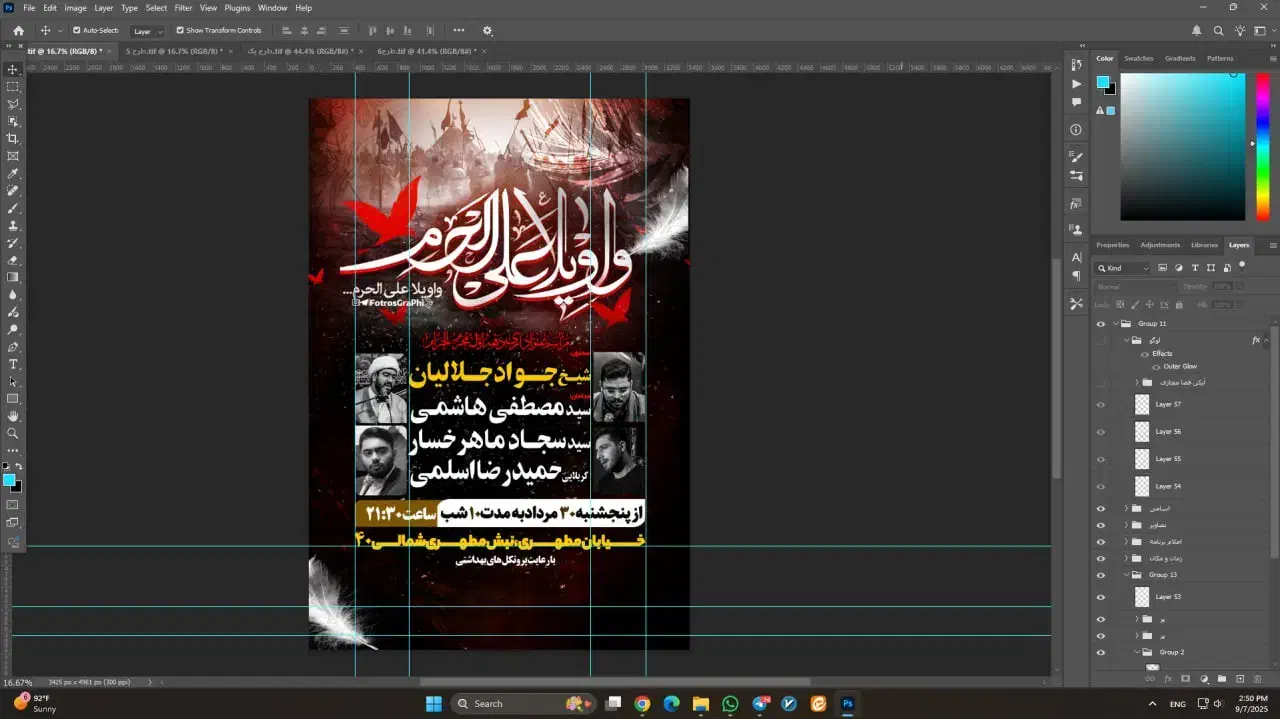This screenshot has height=719, width=1280.
Task: Select the Zoom tool in toolbar
Action: 13,434
